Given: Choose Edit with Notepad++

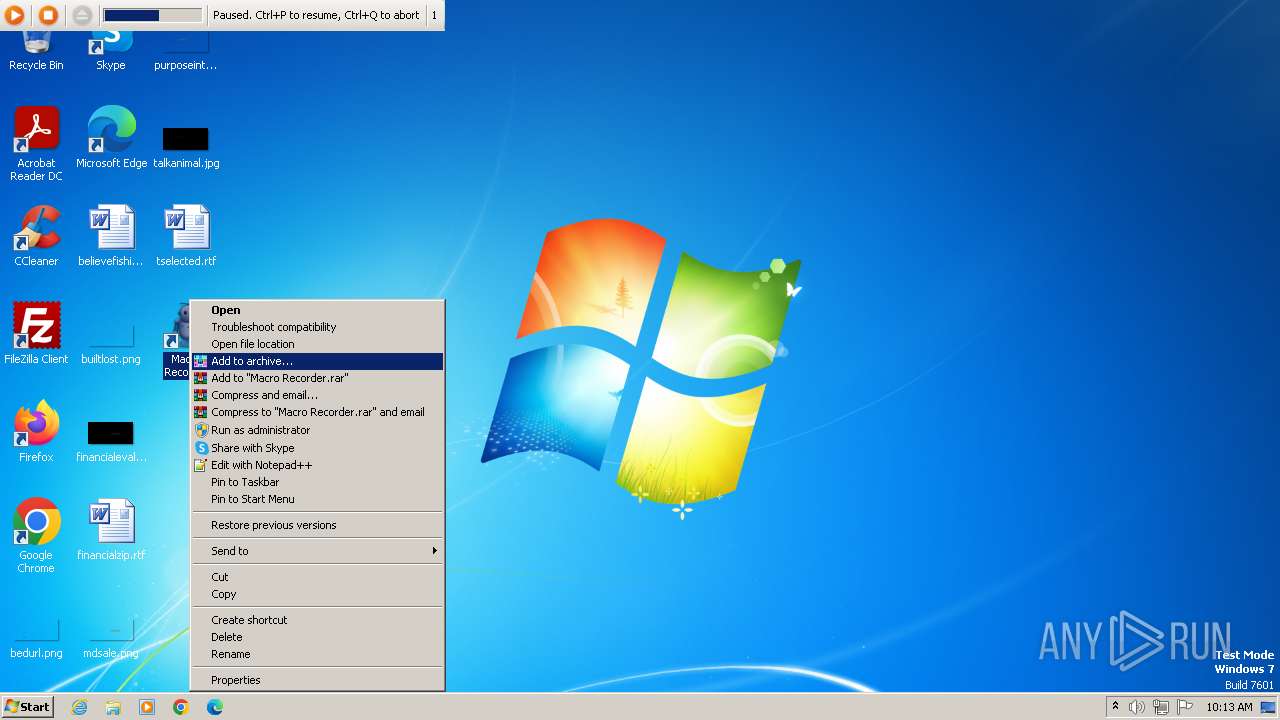Looking at the screenshot, I should 317,465.
